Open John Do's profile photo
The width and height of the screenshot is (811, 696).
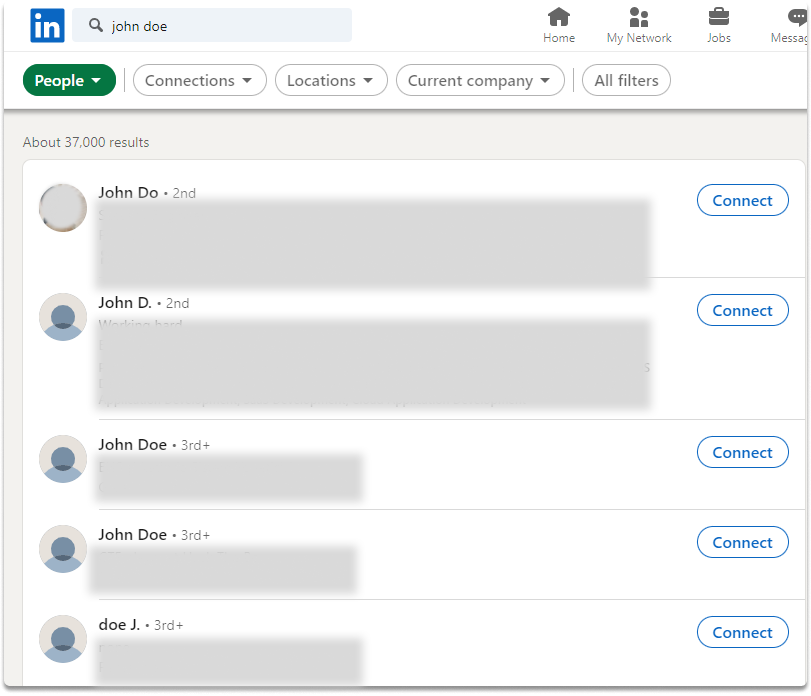[x=63, y=208]
